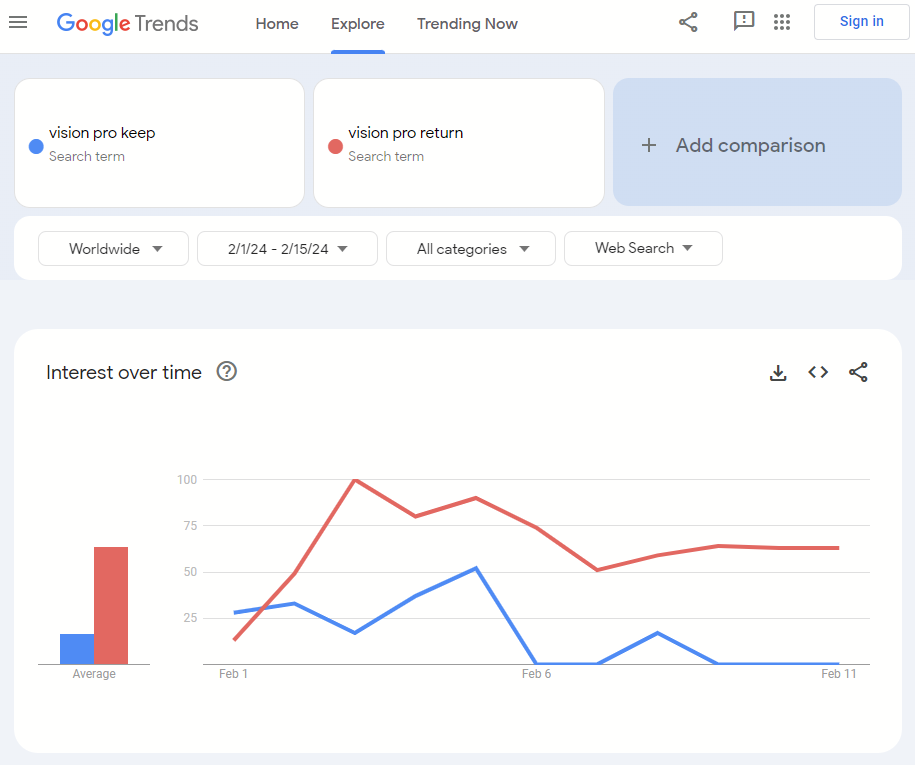Open the 2/1/24 - 2/15/24 date range dropdown

[287, 249]
